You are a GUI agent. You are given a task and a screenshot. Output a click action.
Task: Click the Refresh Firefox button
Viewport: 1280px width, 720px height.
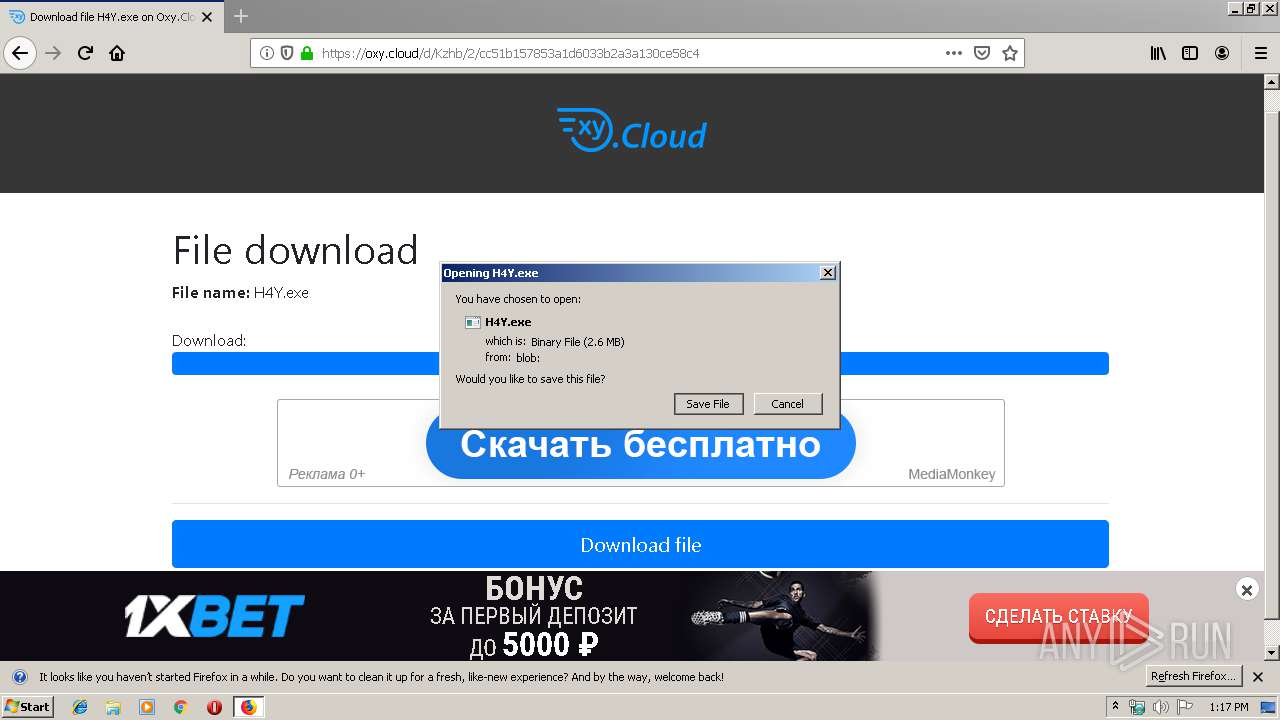[1193, 677]
